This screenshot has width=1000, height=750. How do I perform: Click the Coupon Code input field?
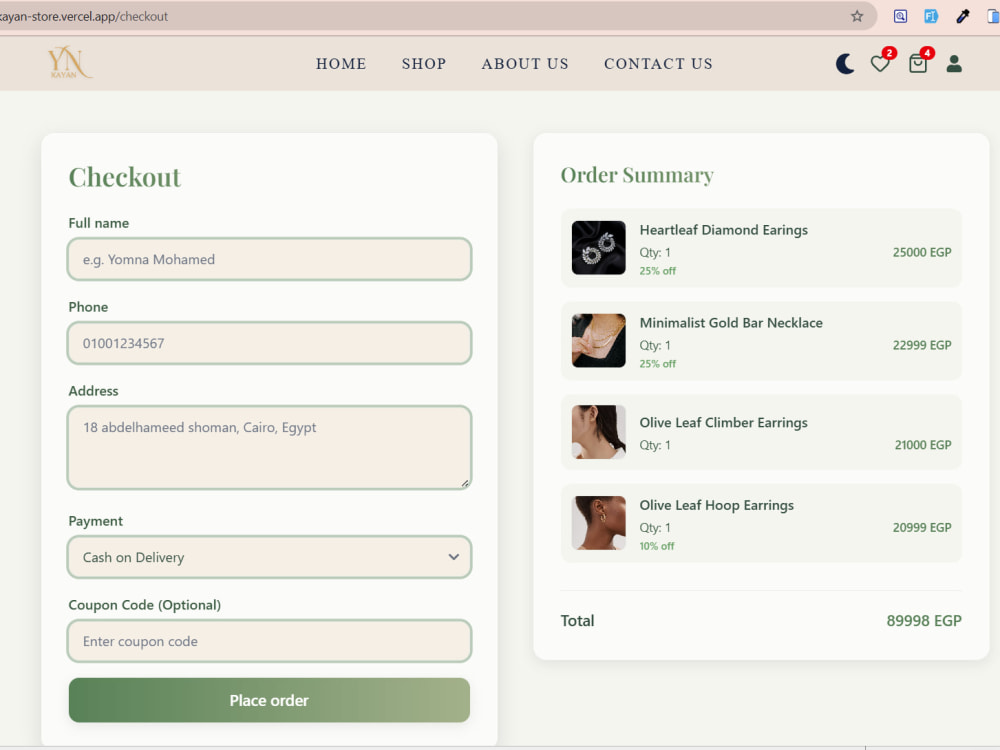tap(269, 641)
